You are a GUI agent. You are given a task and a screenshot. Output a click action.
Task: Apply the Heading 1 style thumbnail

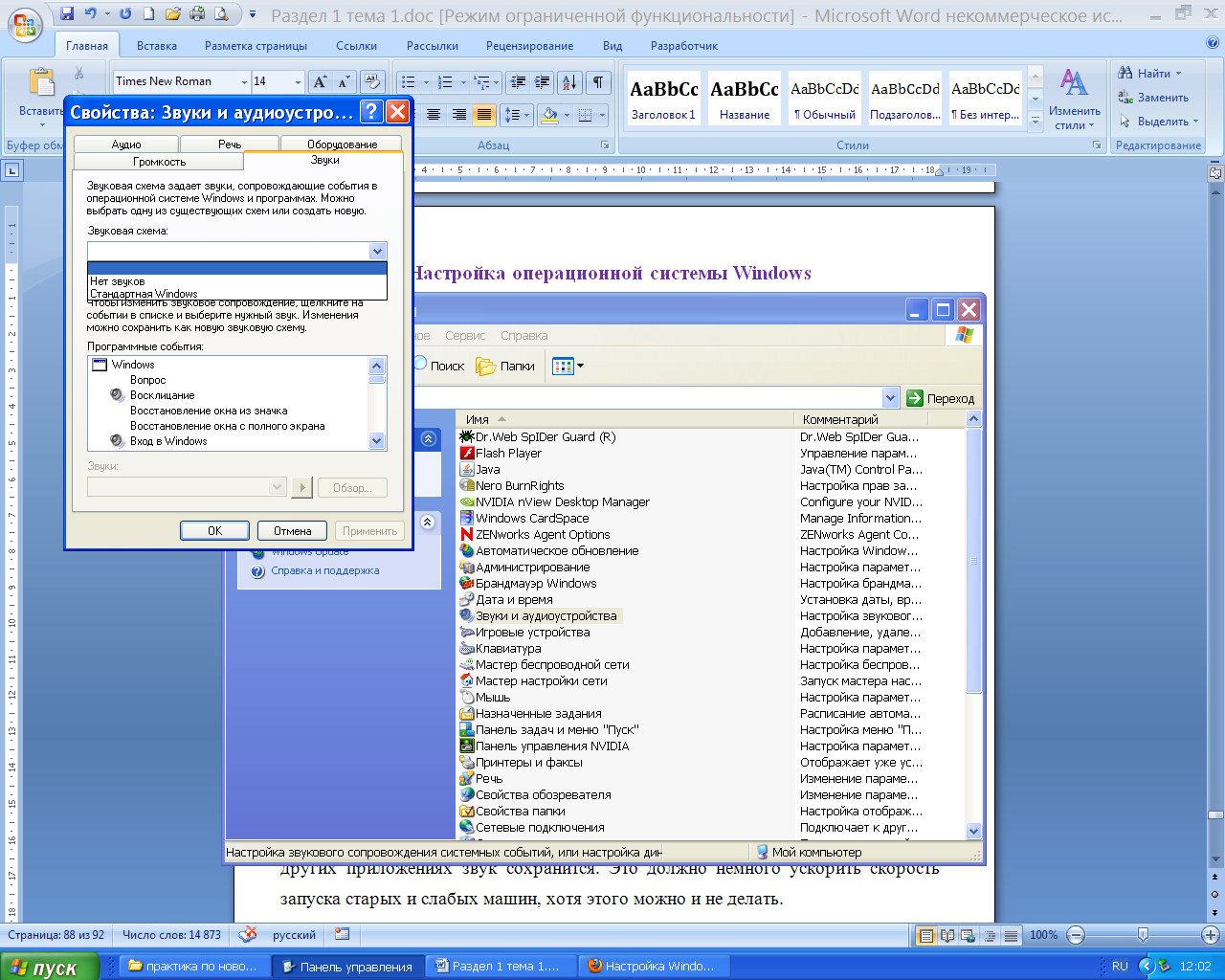tap(663, 100)
